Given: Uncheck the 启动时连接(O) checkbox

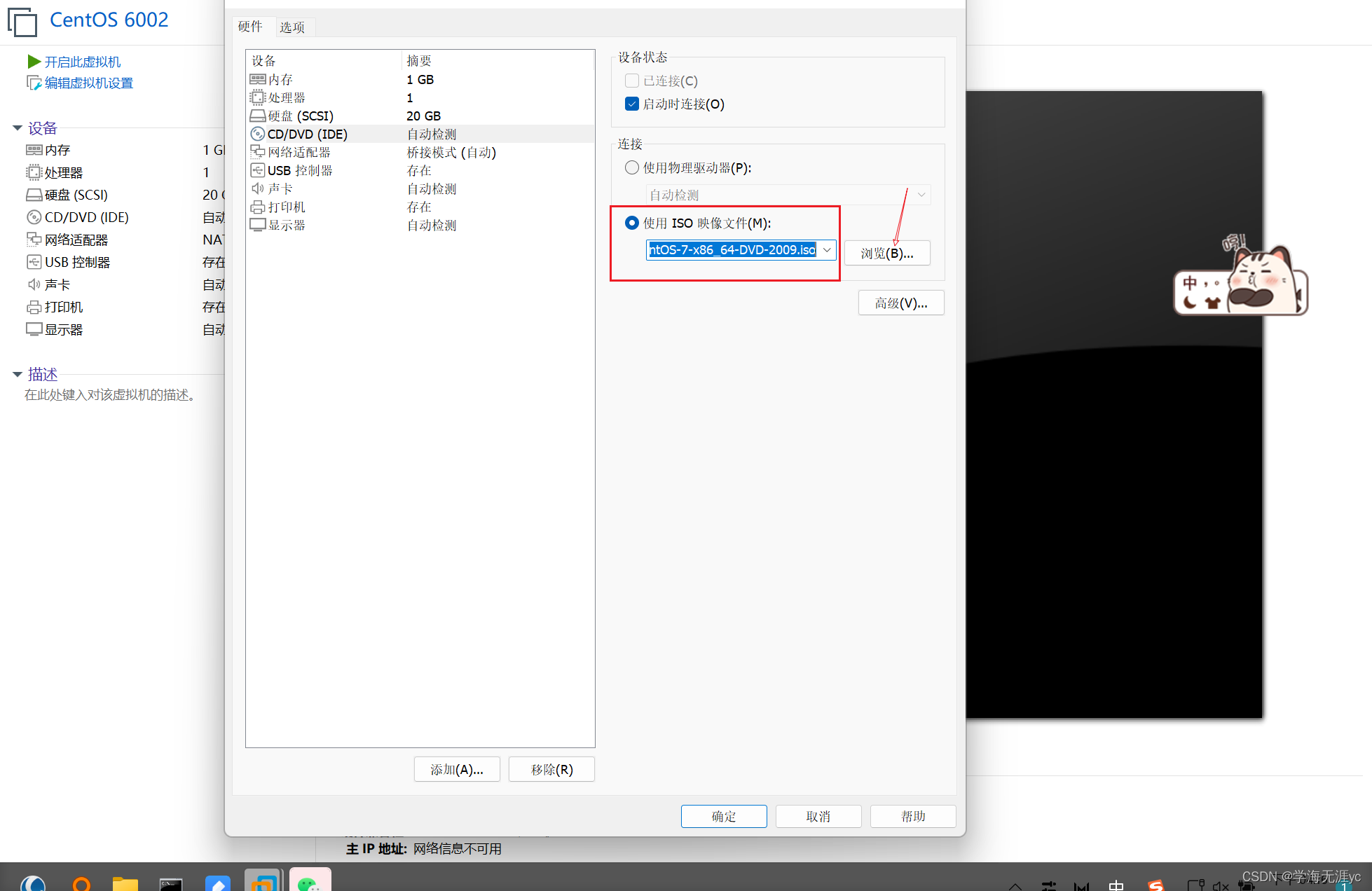Looking at the screenshot, I should [632, 104].
